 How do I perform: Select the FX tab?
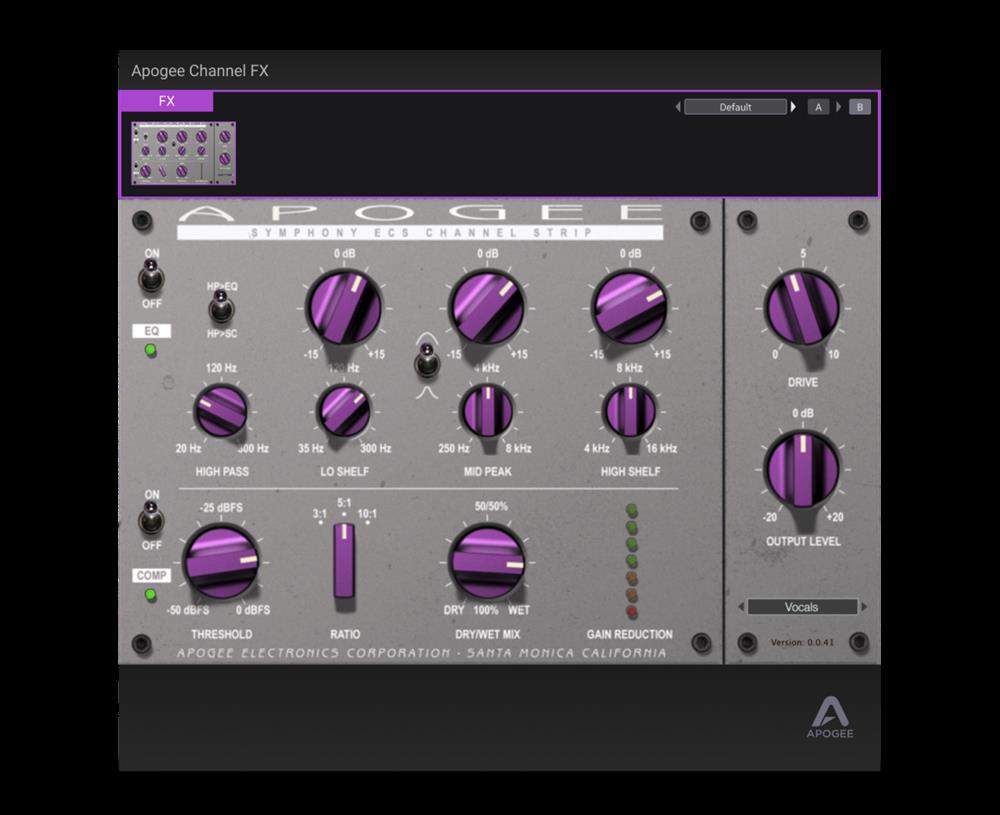[x=166, y=101]
